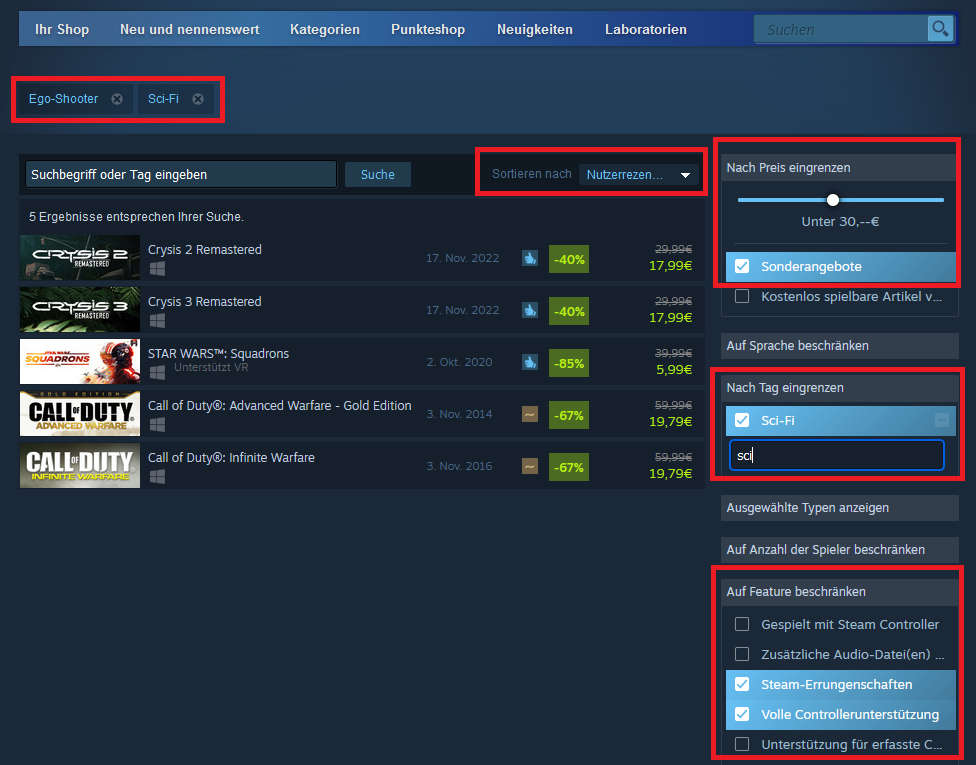
Task: Open the Kategorien menu
Action: (325, 29)
